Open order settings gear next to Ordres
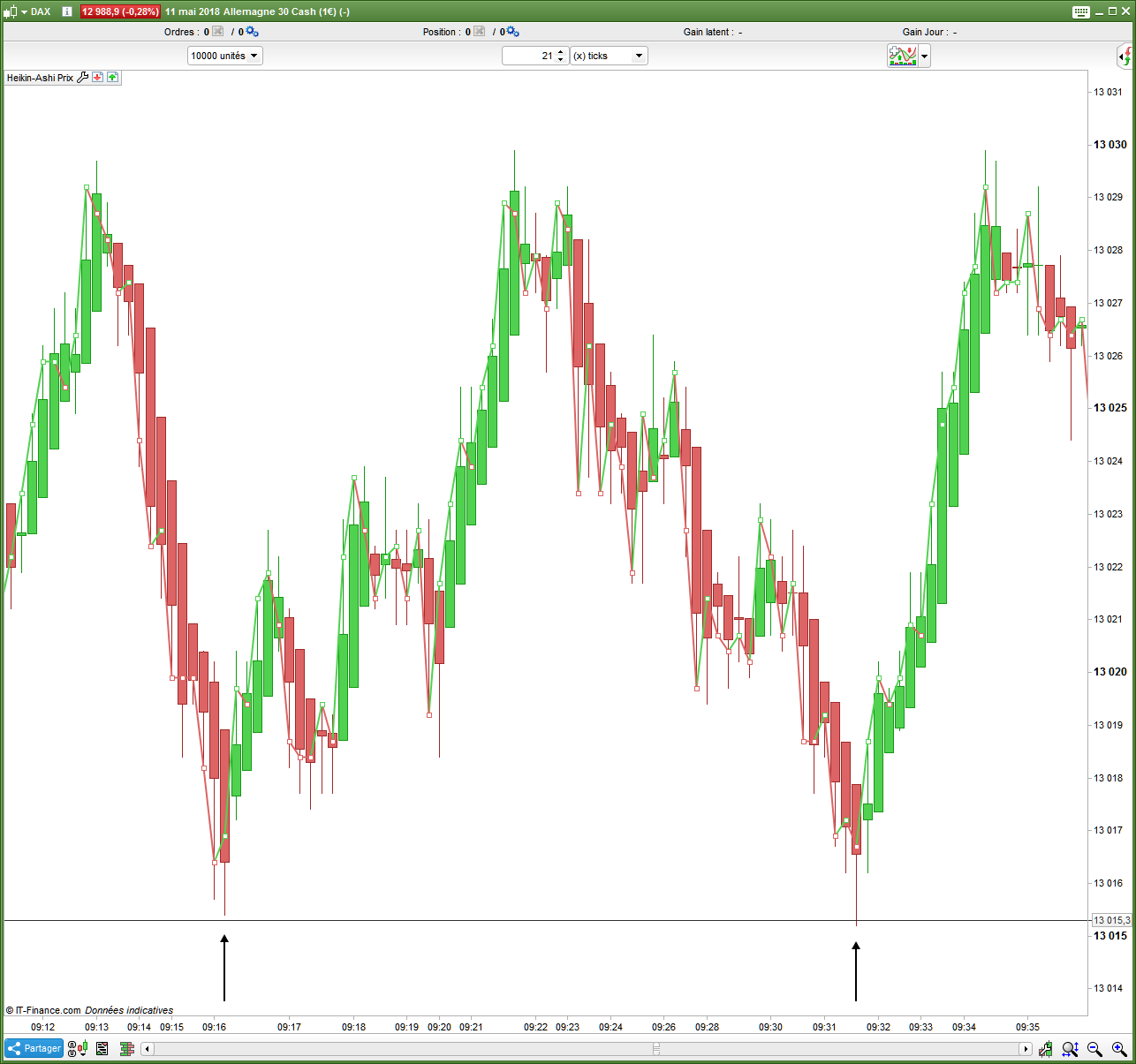The width and height of the screenshot is (1136, 1064). tap(252, 32)
